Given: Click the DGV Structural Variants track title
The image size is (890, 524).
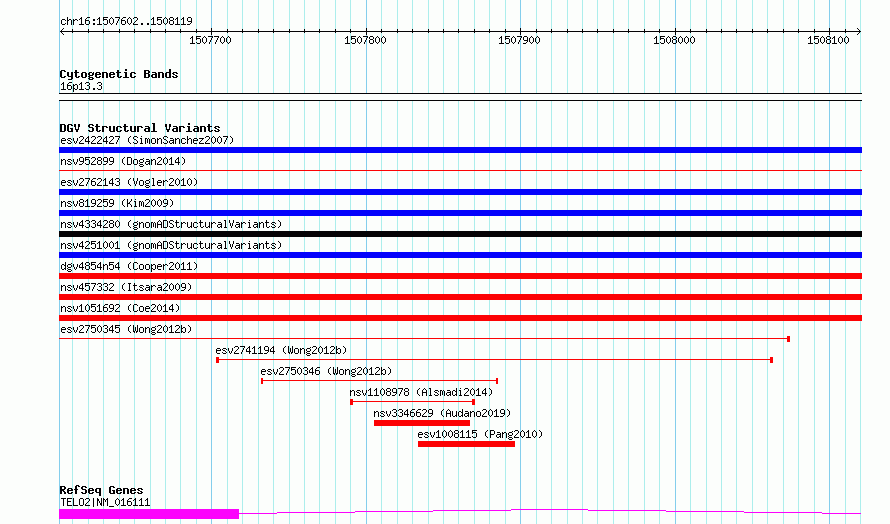Looking at the screenshot, I should (x=140, y=128).
